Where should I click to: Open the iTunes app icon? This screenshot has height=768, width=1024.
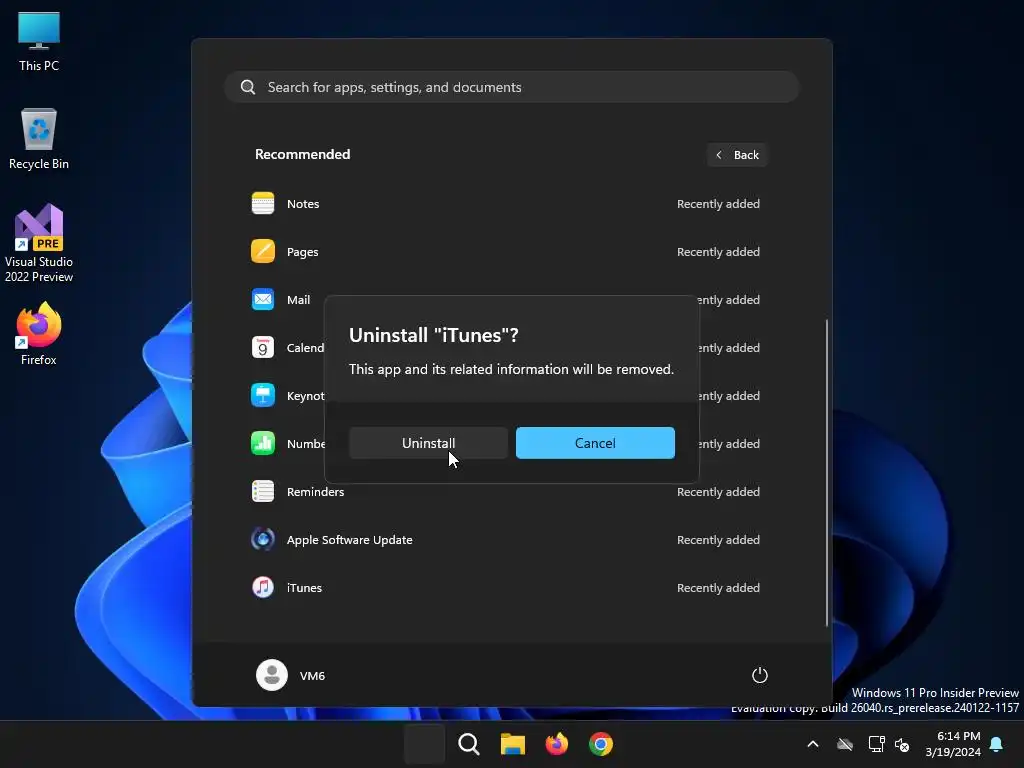[x=263, y=588]
